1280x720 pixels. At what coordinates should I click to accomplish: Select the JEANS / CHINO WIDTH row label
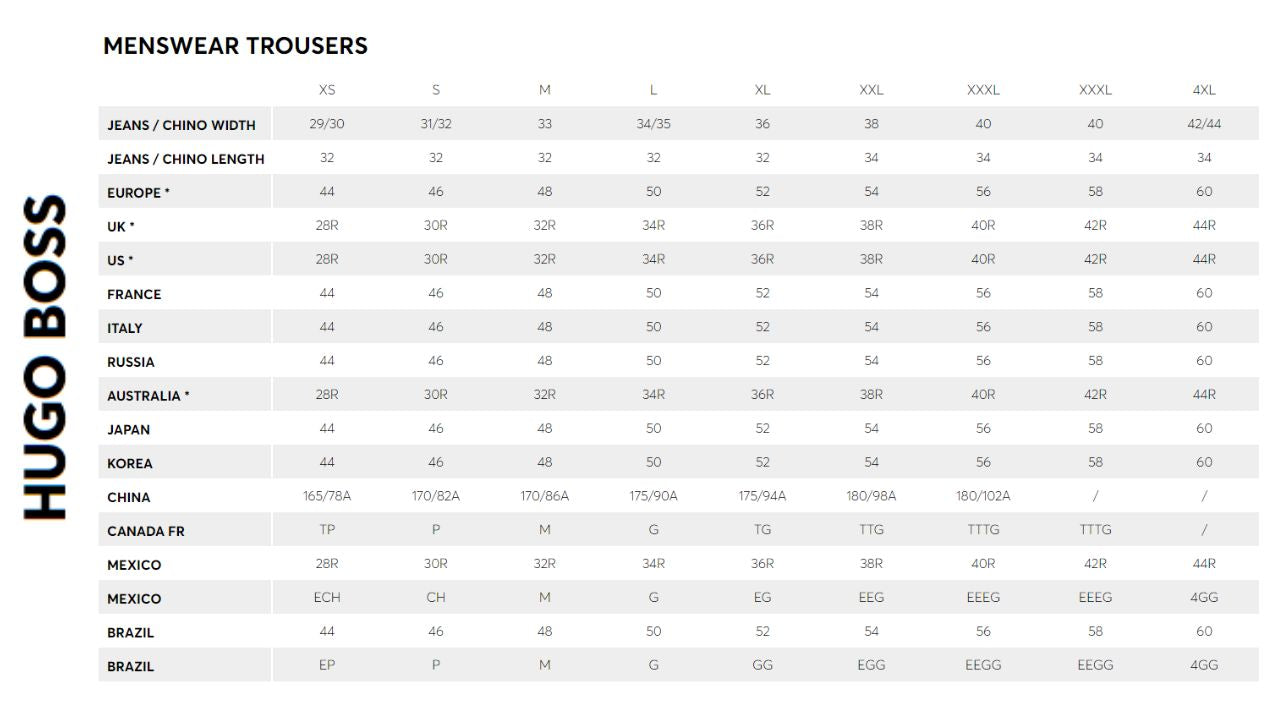point(181,125)
